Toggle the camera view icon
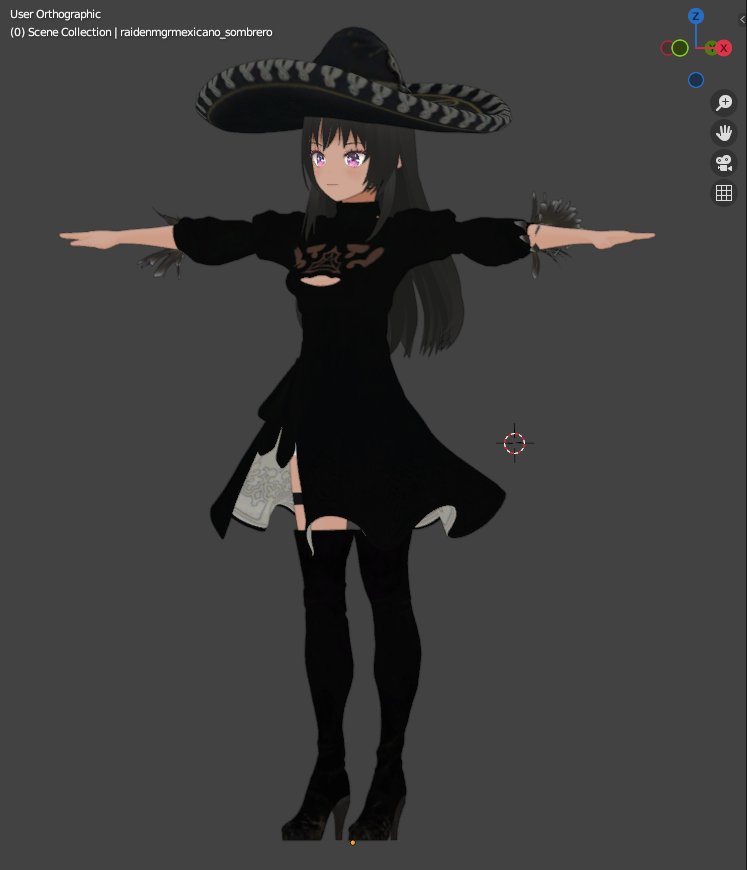The height and width of the screenshot is (870, 747). (x=724, y=163)
